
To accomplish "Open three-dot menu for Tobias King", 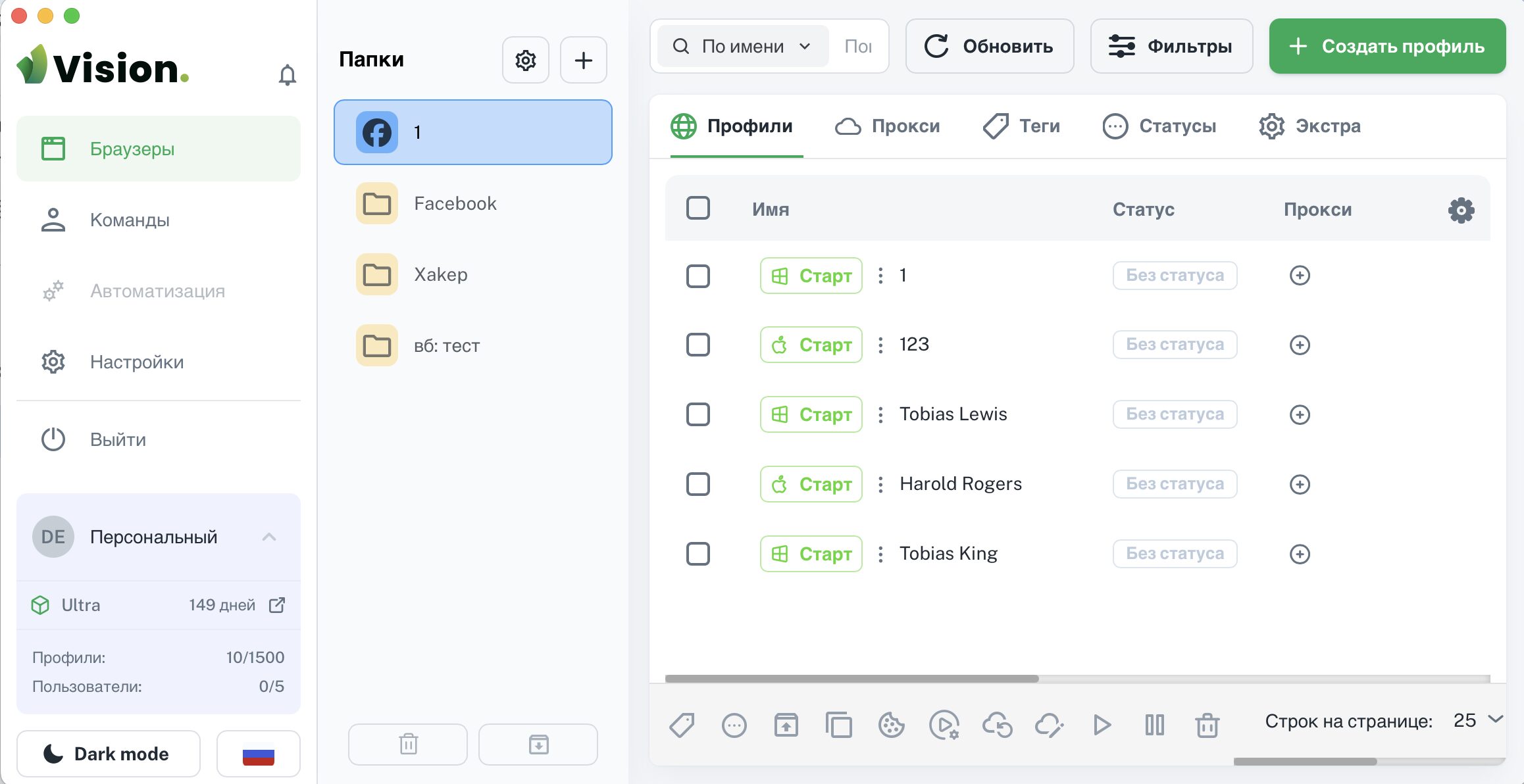I will [880, 554].
